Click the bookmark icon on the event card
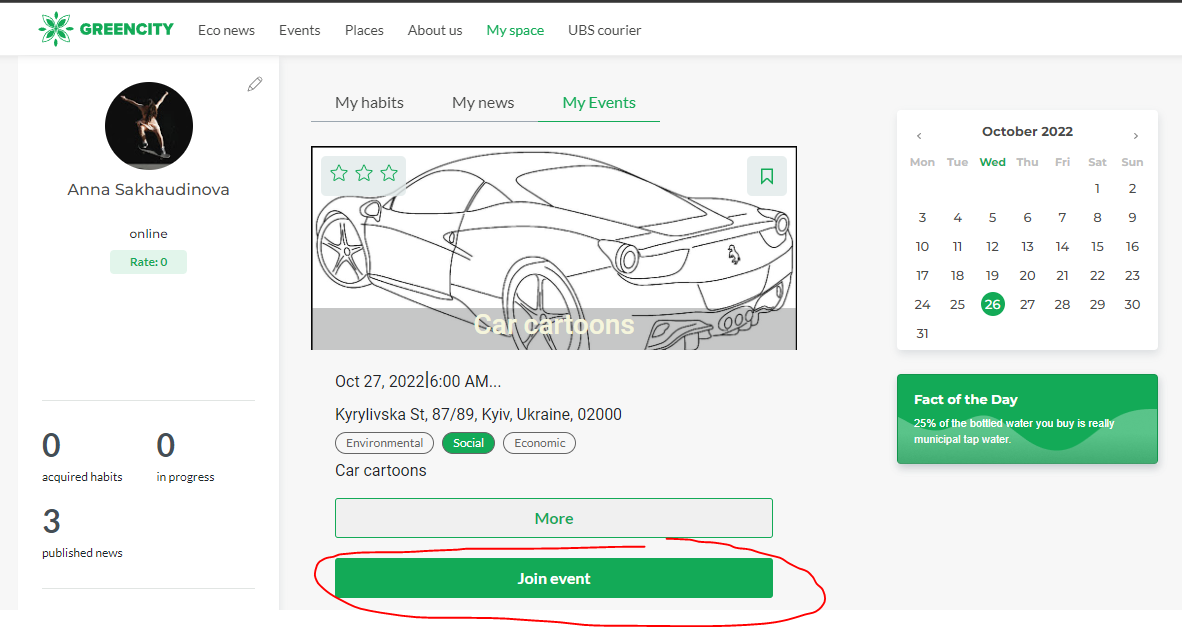The width and height of the screenshot is (1182, 627). (x=767, y=175)
